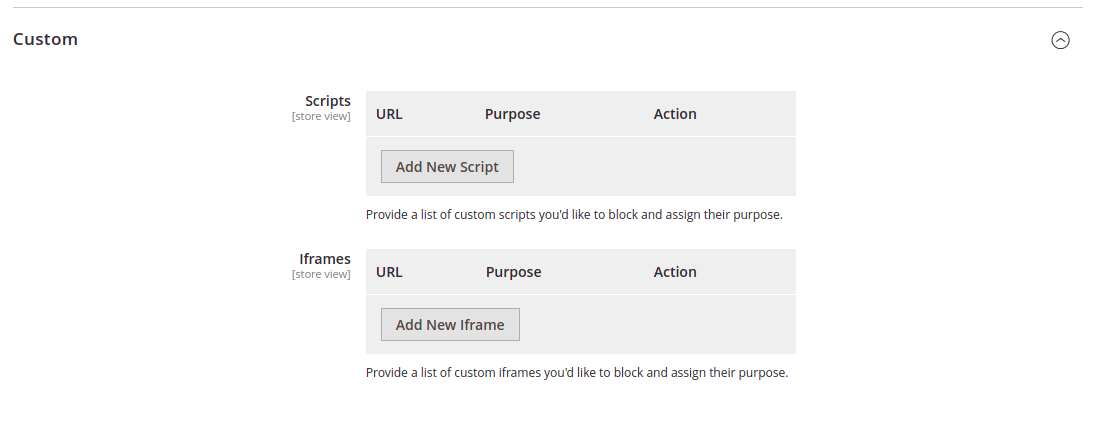This screenshot has height=437, width=1096.
Task: Select Action column header in Iframes table
Action: coord(675,272)
